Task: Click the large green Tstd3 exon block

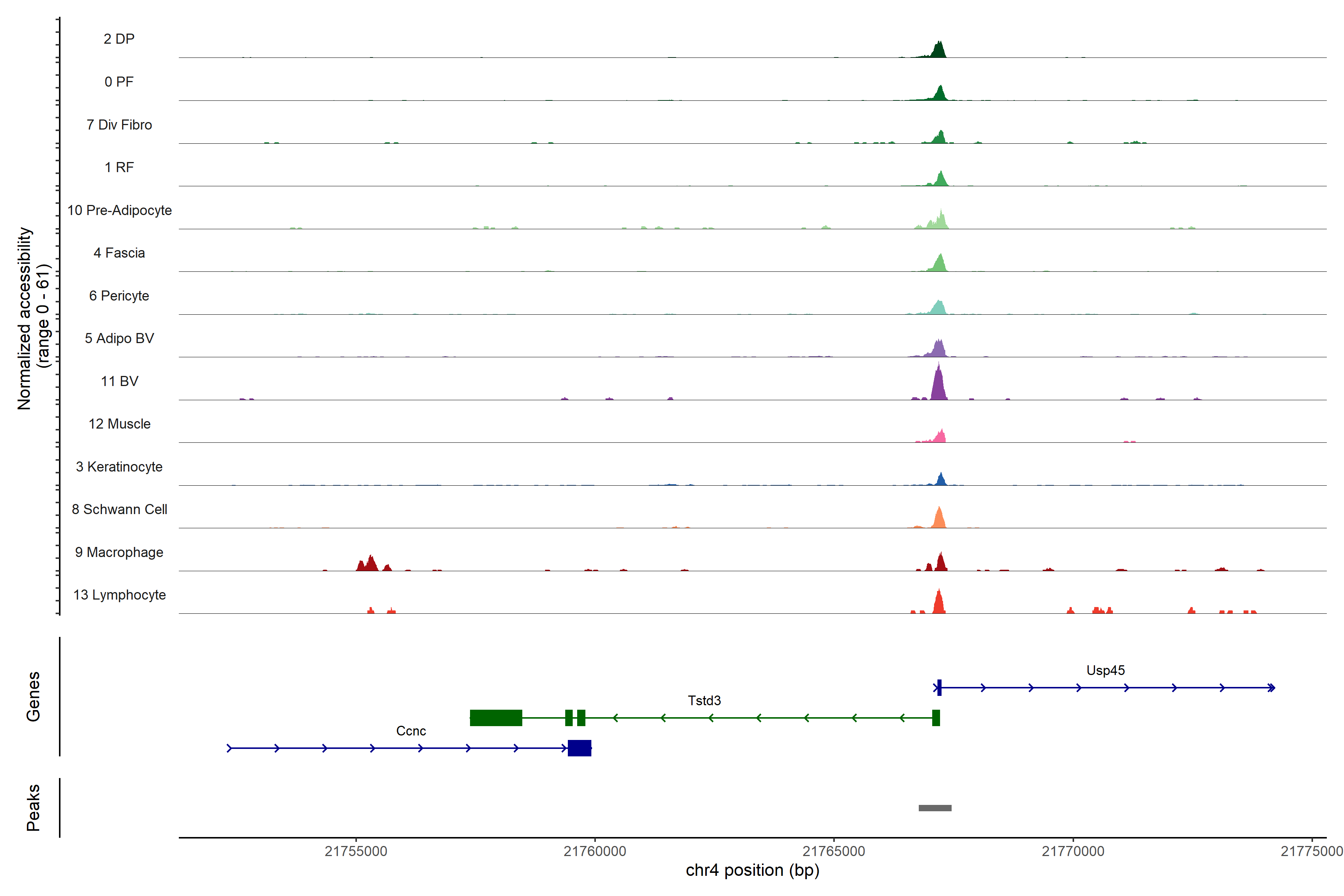Action: click(495, 718)
